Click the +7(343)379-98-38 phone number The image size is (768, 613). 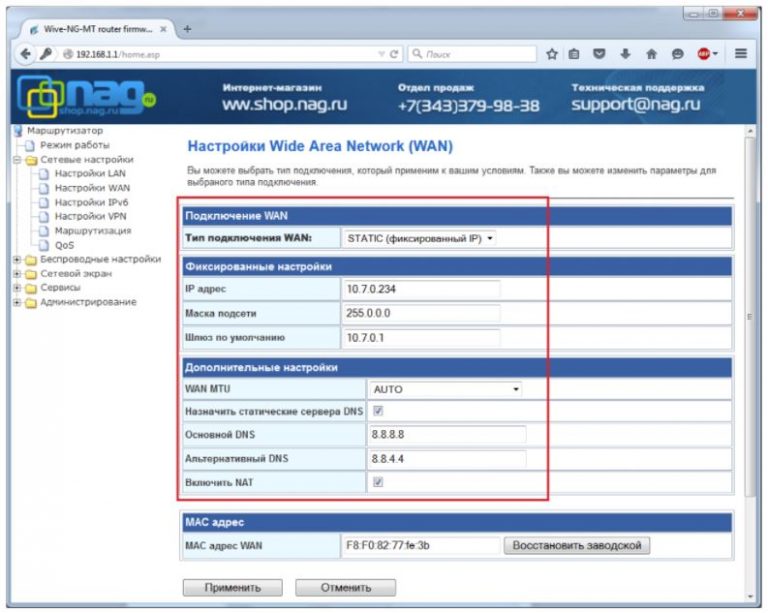(468, 105)
